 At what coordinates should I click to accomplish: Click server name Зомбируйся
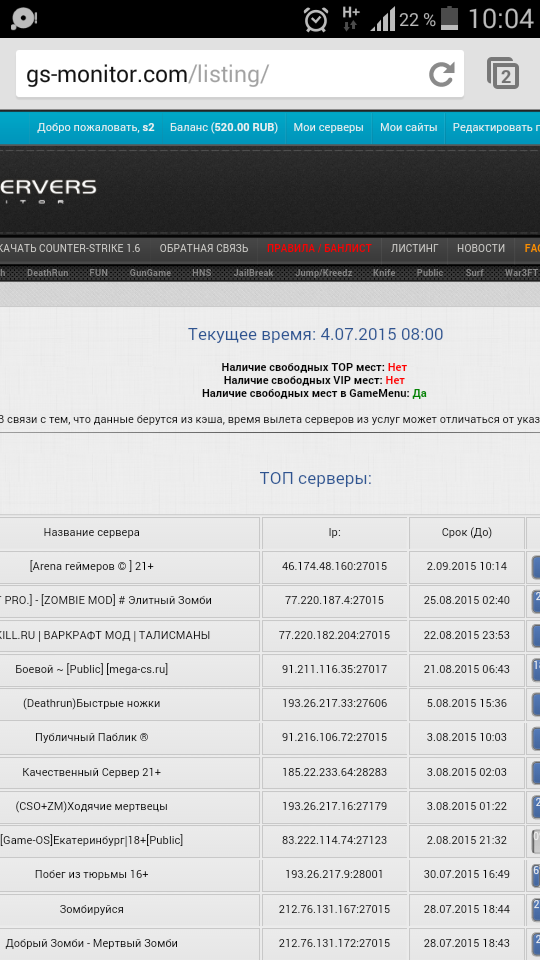91,909
